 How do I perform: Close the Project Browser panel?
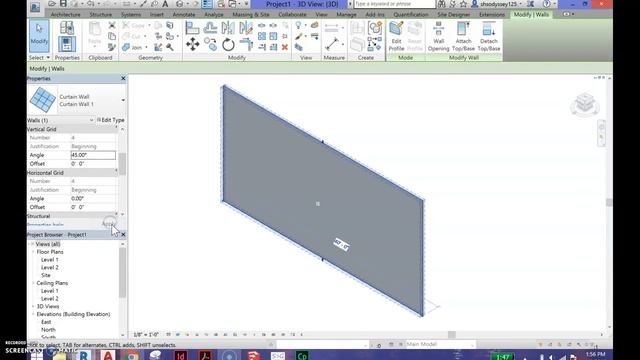tap(123, 235)
